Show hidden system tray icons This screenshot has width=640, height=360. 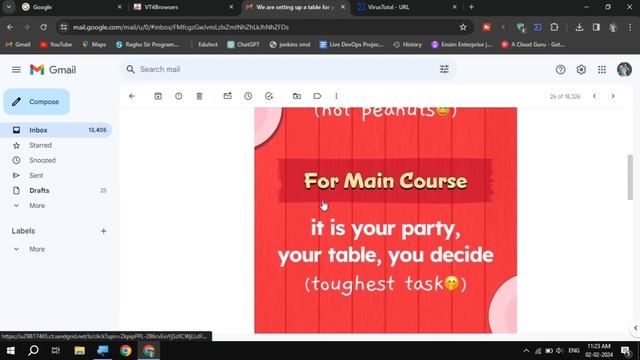pyautogui.click(x=526, y=351)
